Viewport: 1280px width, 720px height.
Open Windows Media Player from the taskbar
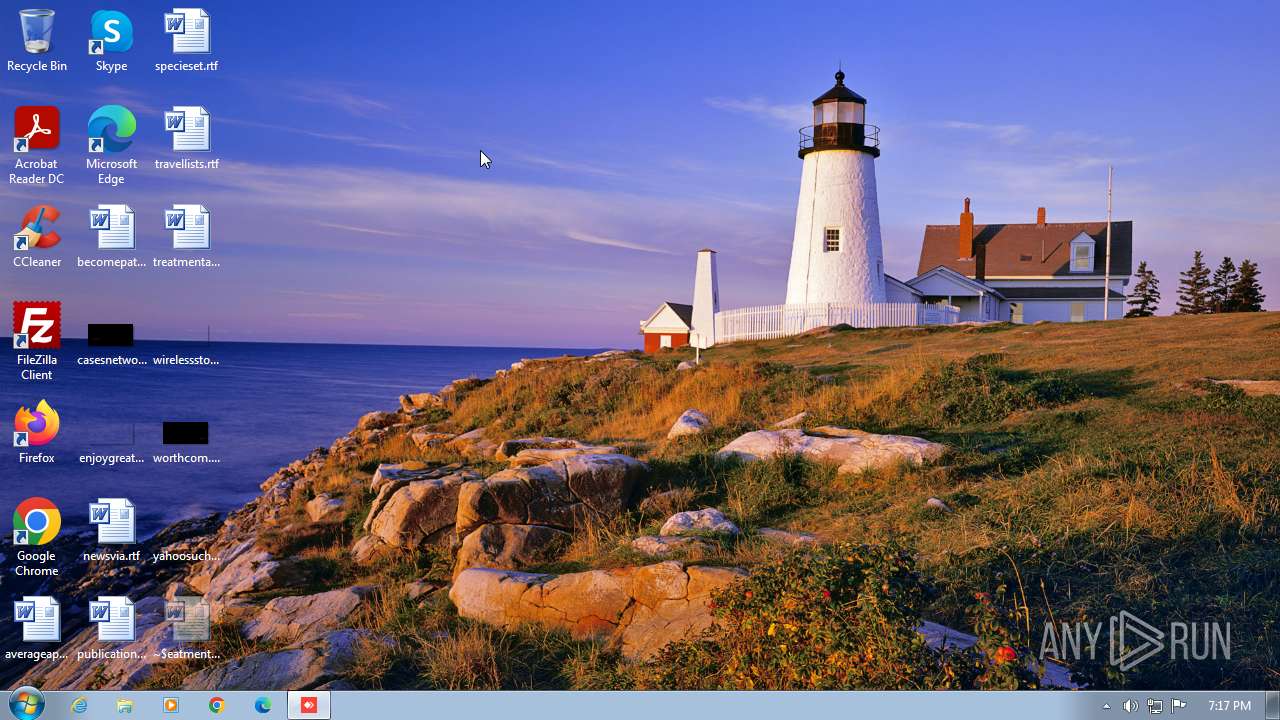[x=171, y=705]
